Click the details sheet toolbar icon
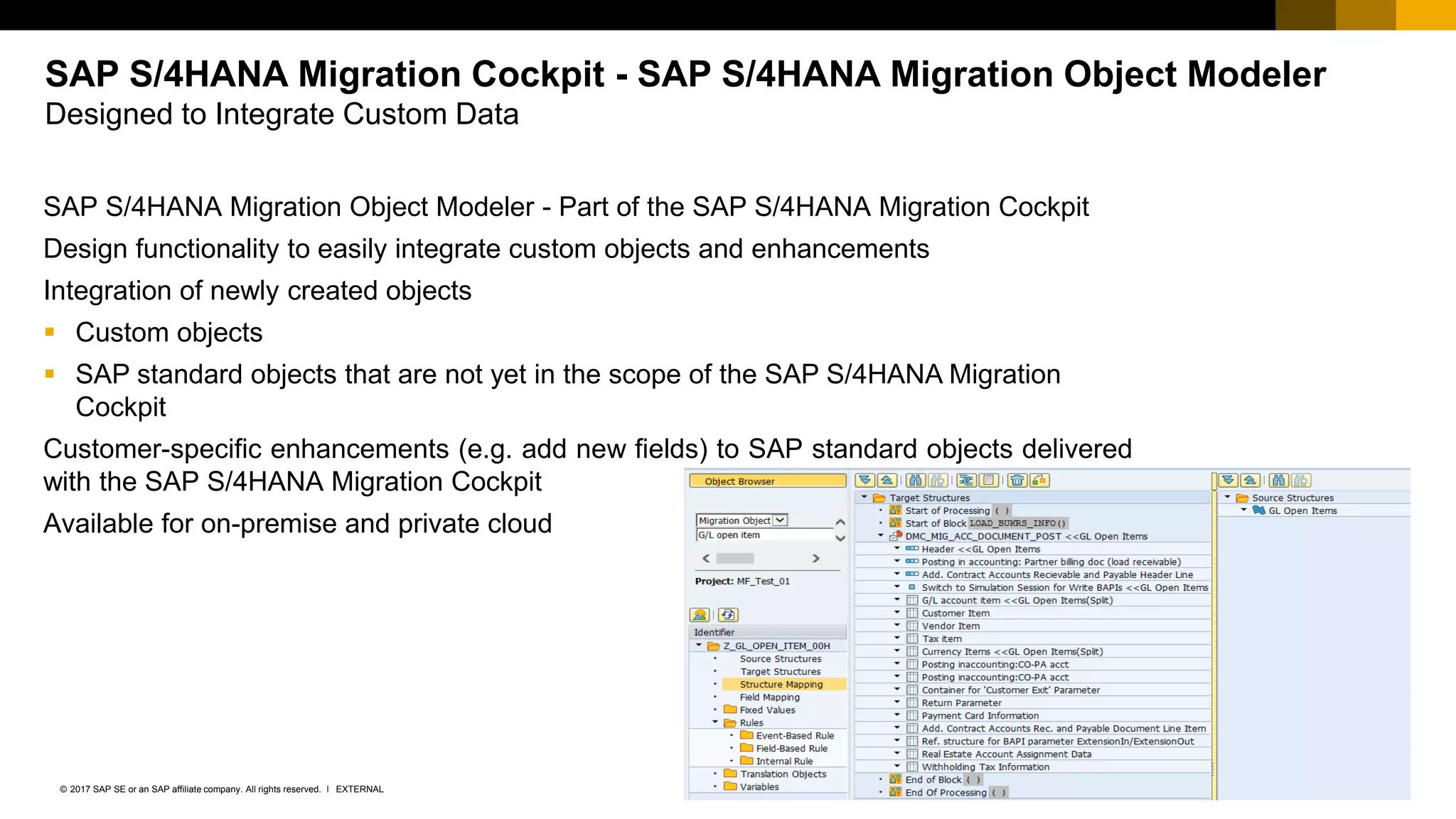 point(989,481)
